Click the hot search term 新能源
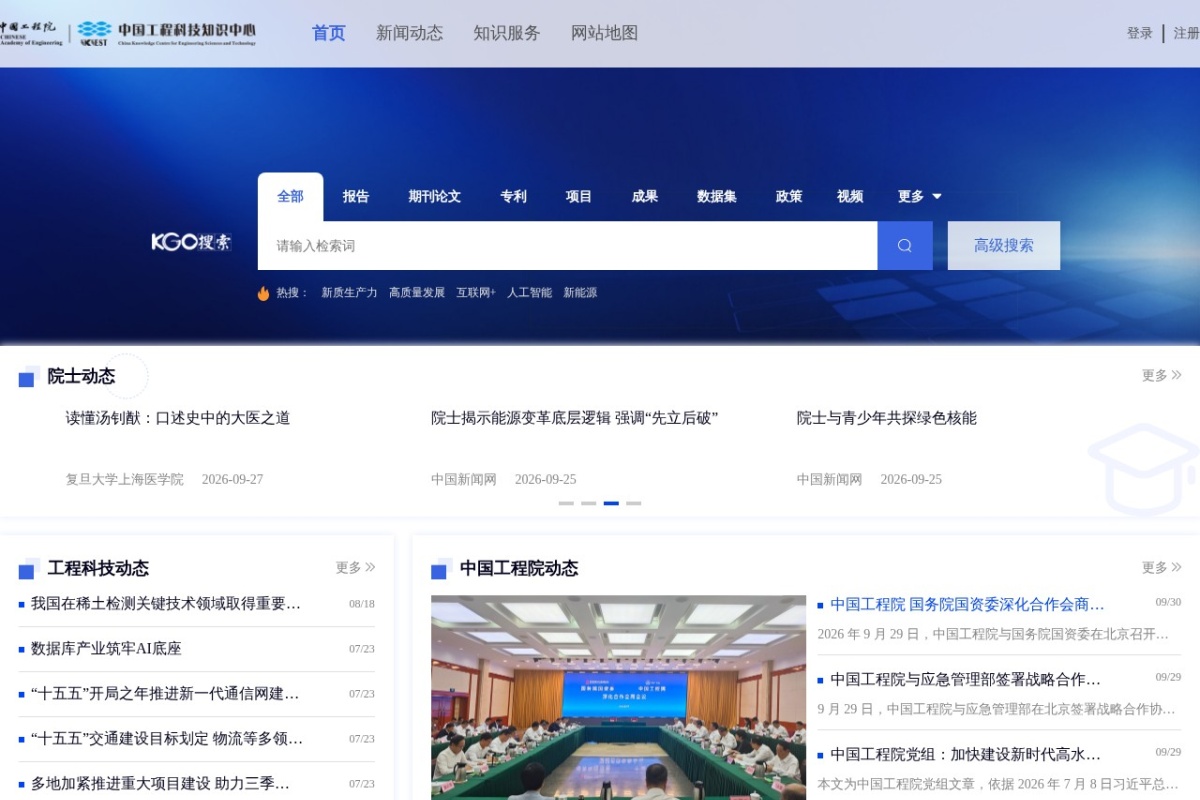Screen dimensions: 1200x800 [x=580, y=293]
